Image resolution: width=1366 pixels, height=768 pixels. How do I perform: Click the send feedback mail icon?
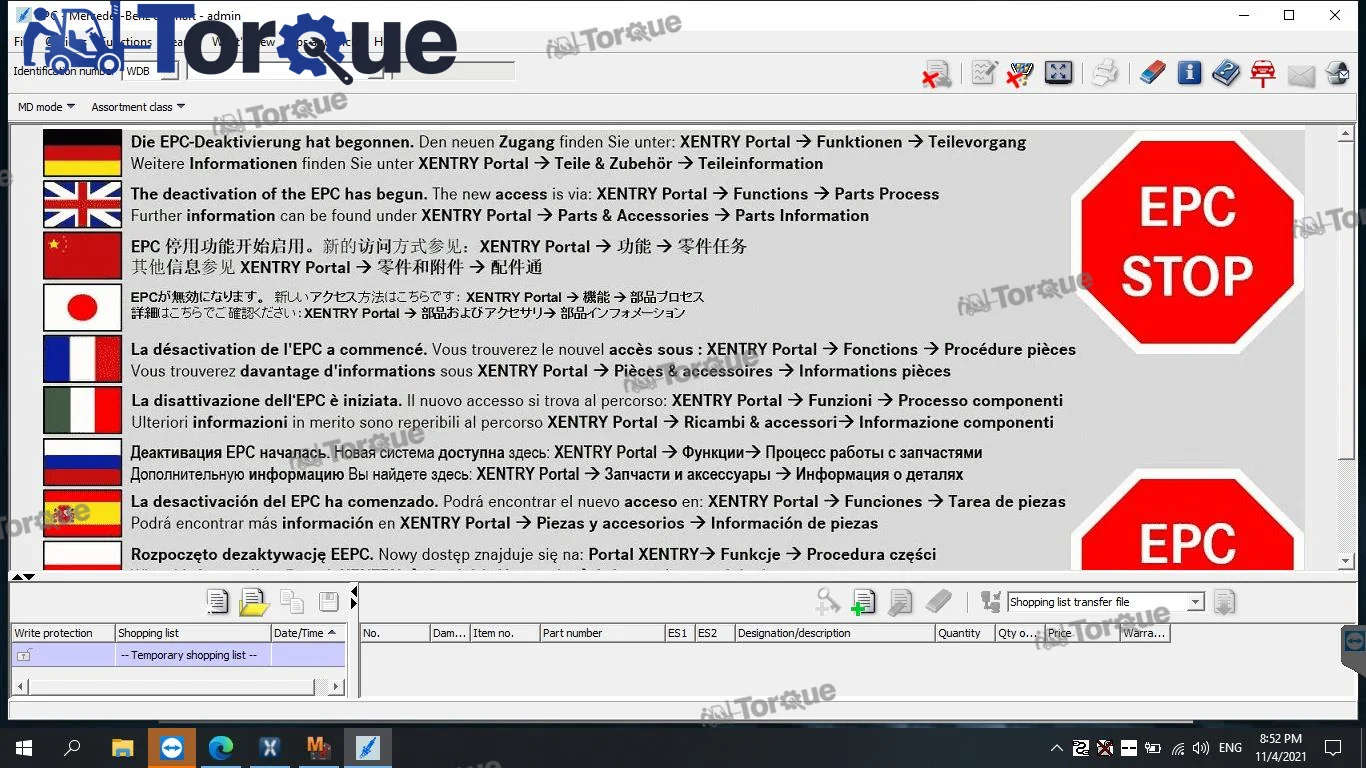point(1338,74)
